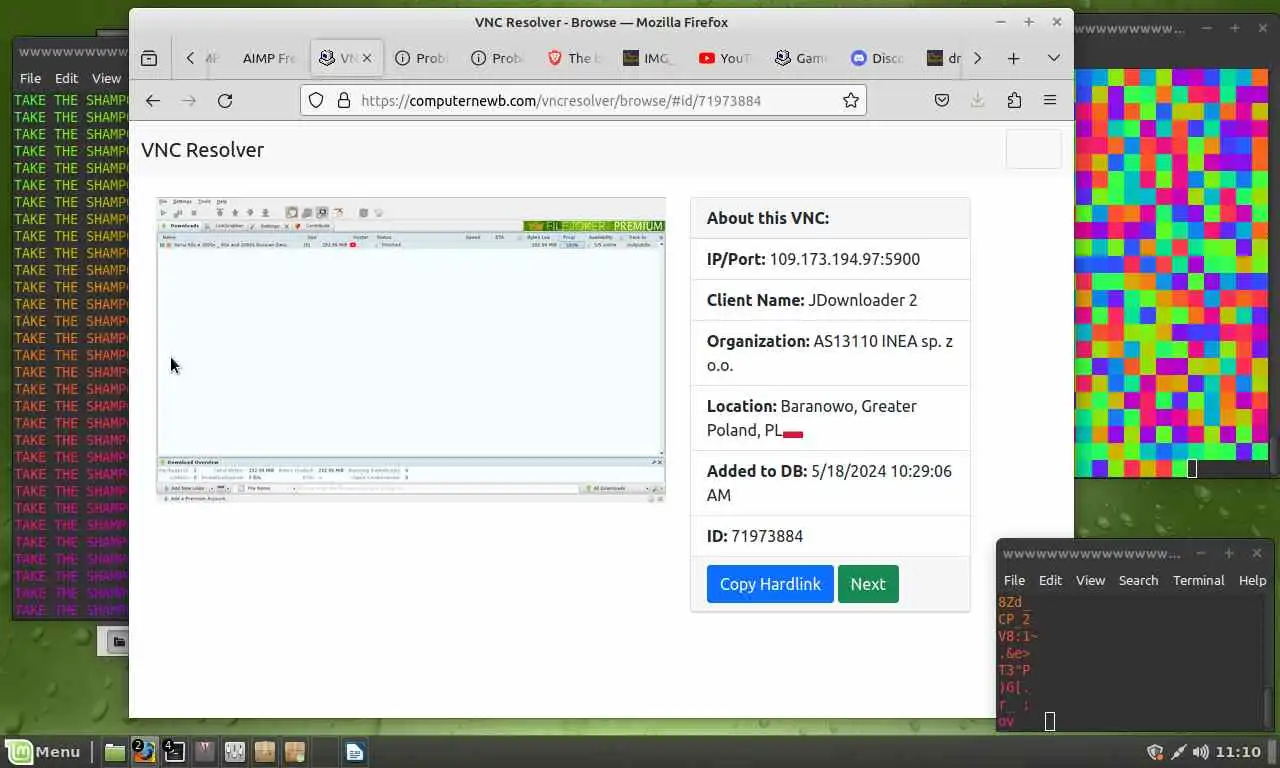1280x768 pixels.
Task: Switch to the YouTube tab
Action: point(726,58)
